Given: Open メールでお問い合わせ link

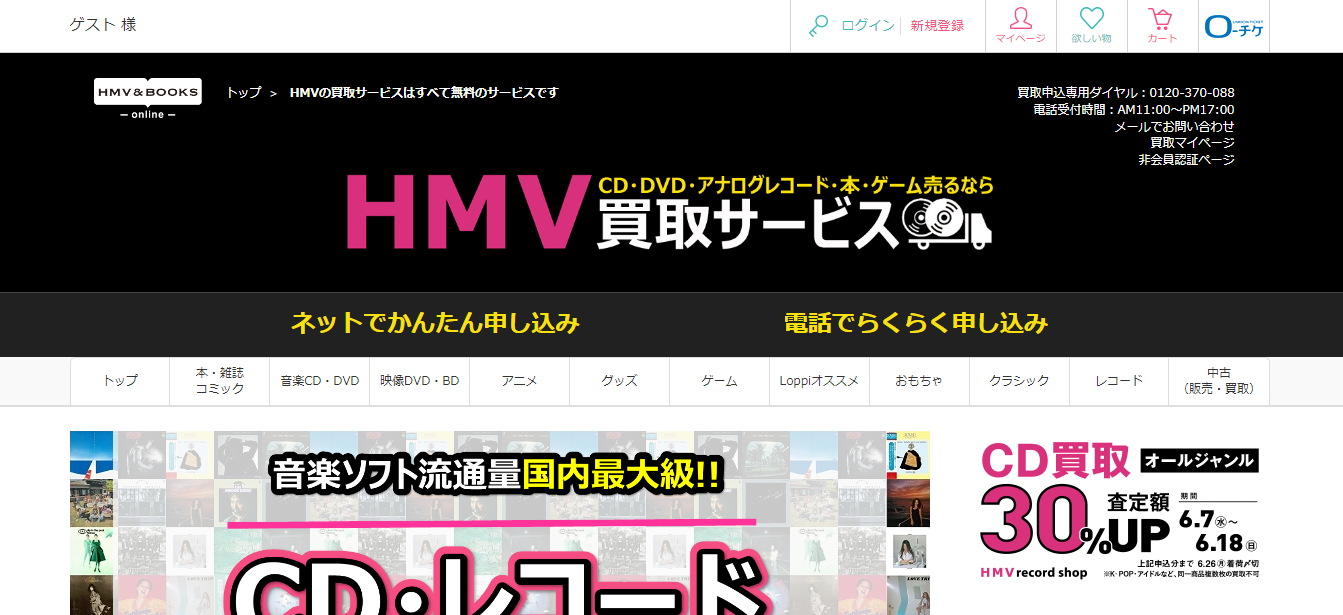Looking at the screenshot, I should click(x=1174, y=127).
